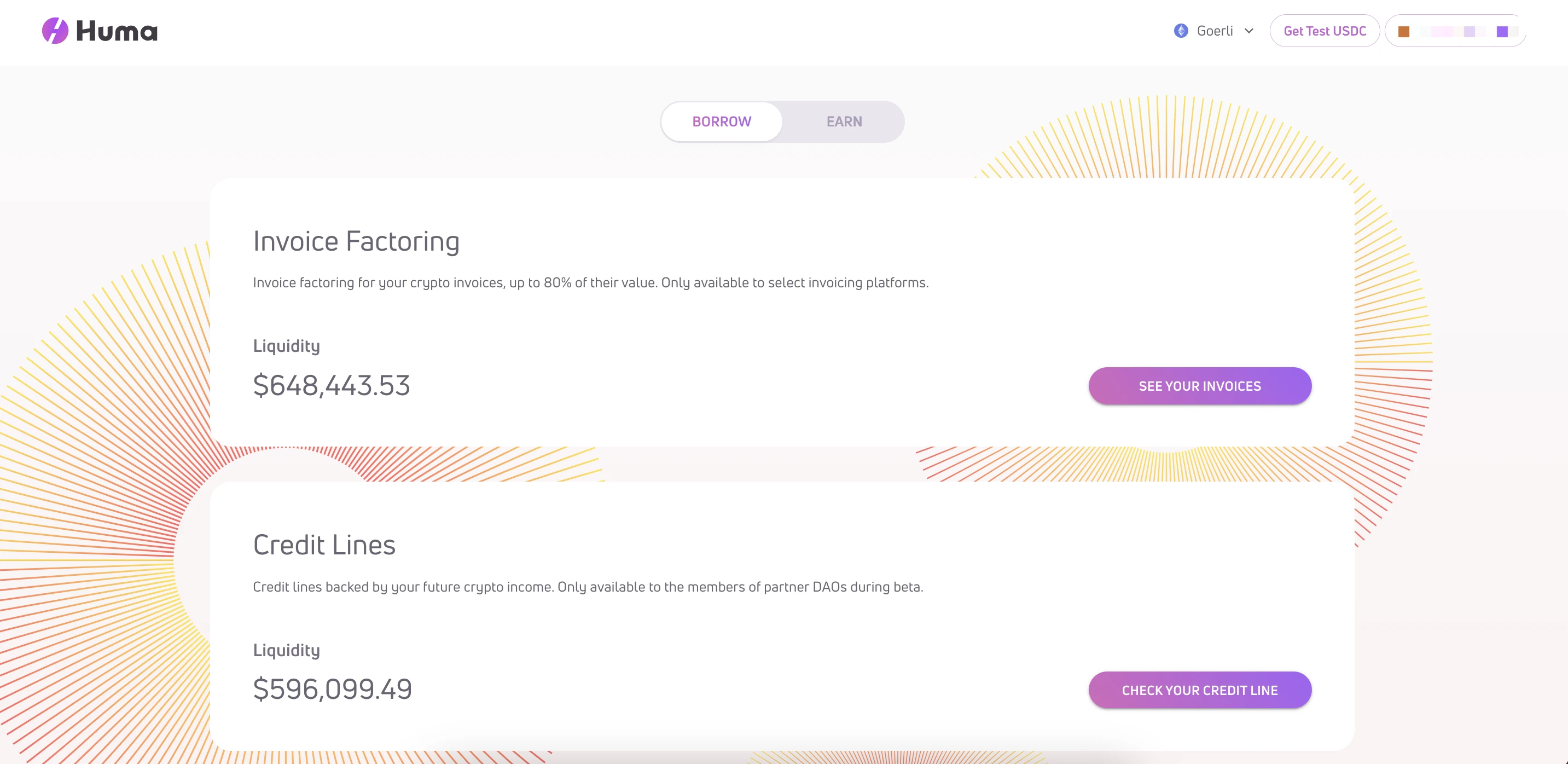1568x764 pixels.
Task: Switch to the EARN tab
Action: click(844, 121)
